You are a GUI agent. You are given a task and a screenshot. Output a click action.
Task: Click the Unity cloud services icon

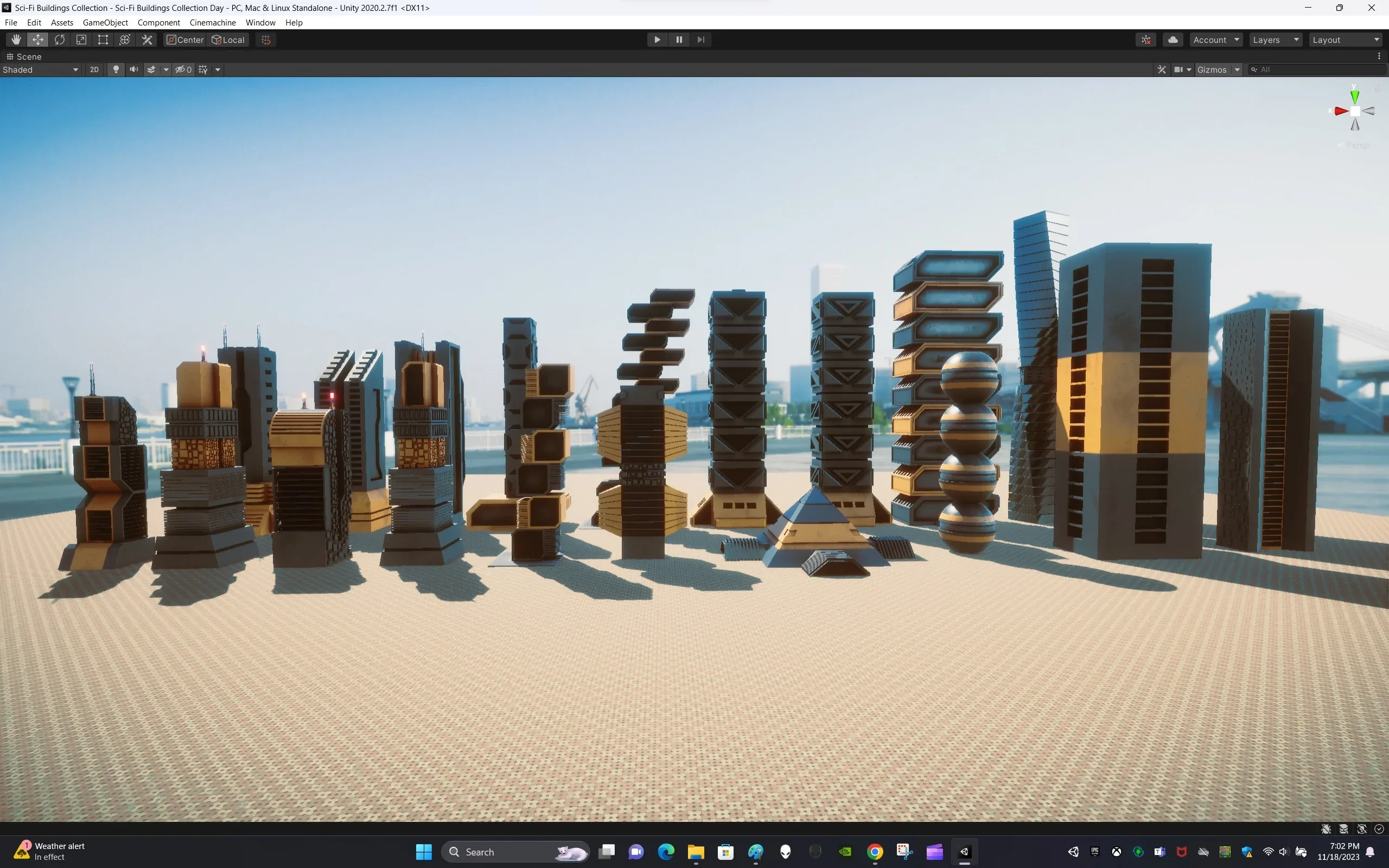coord(1173,39)
